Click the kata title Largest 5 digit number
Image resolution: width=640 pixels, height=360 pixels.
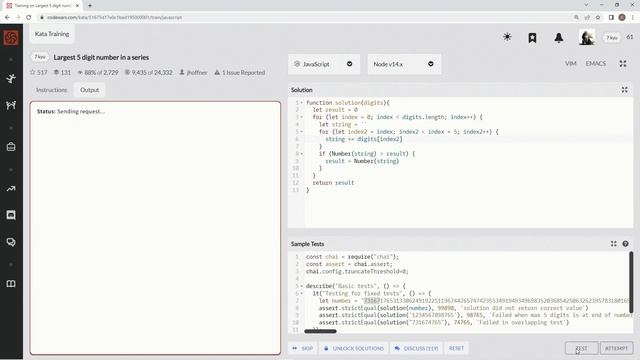(x=101, y=57)
